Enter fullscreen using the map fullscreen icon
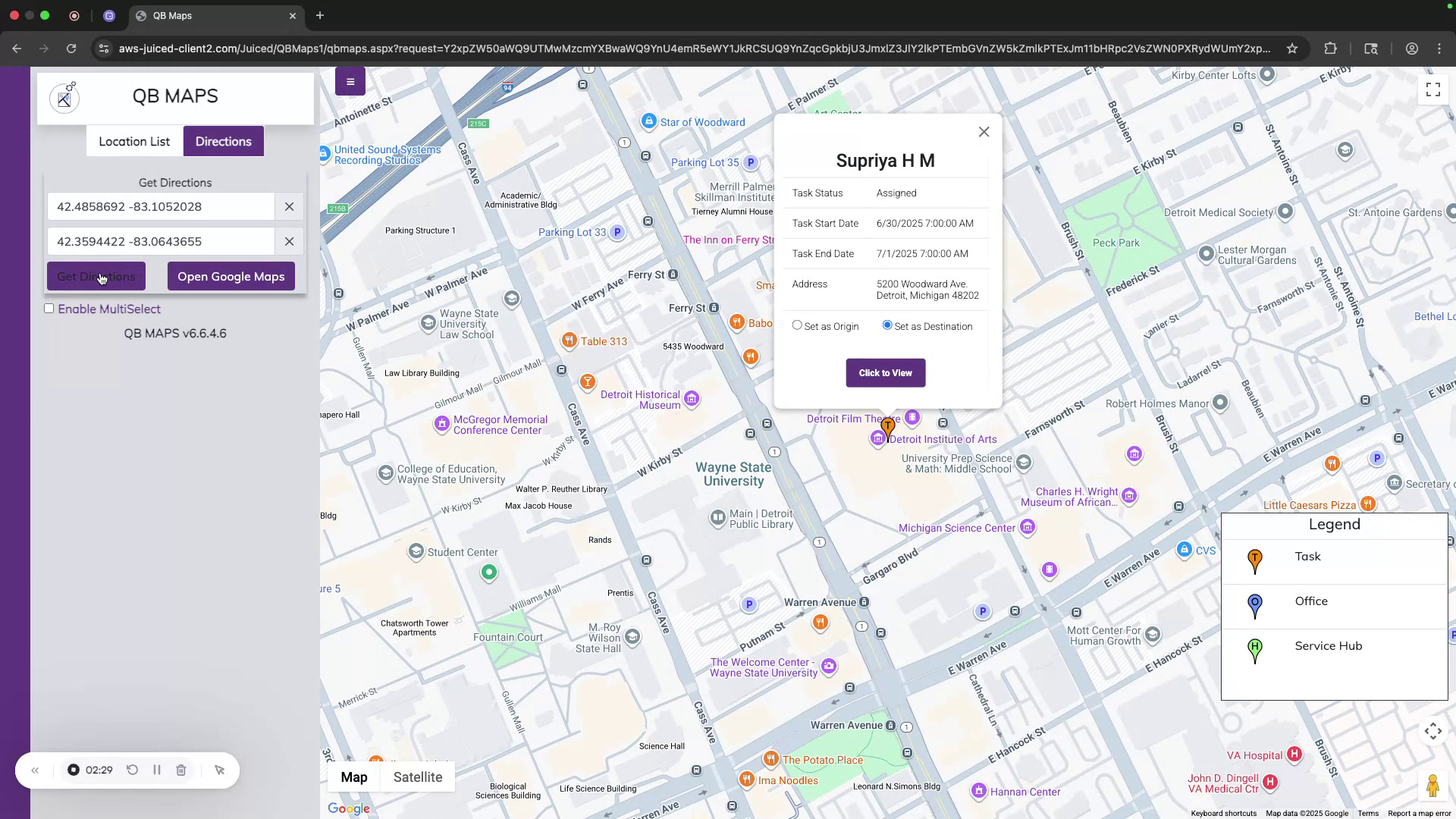 pos(1432,89)
